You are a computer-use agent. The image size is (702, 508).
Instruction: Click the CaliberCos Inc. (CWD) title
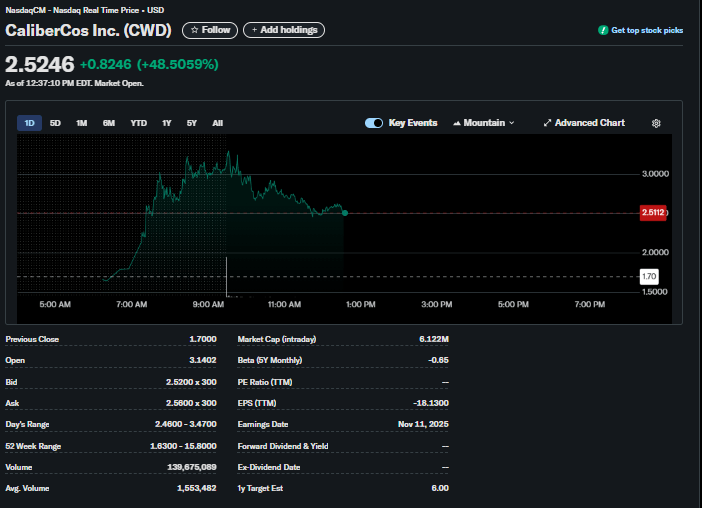(88, 30)
